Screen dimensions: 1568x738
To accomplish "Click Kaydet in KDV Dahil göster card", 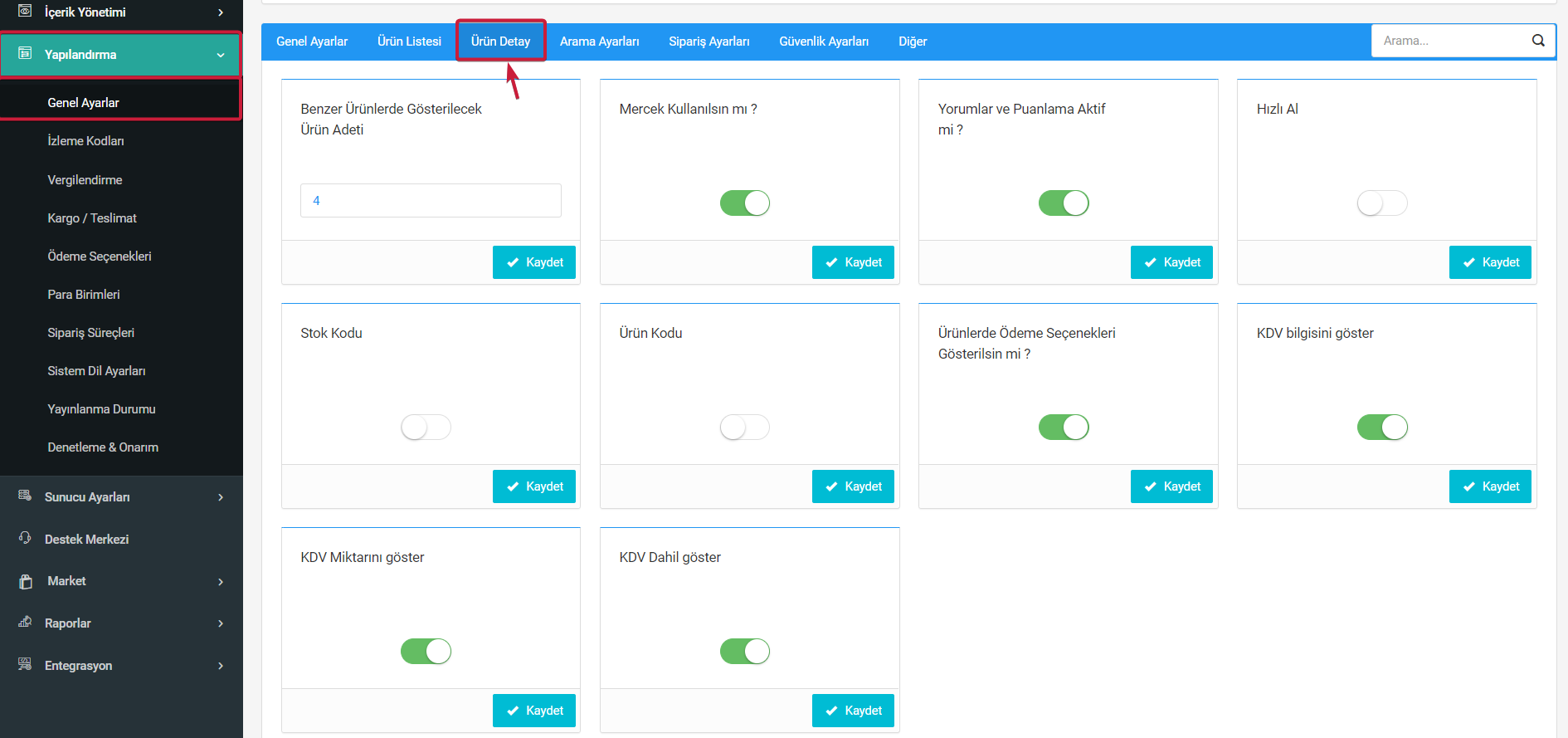I will pyautogui.click(x=853, y=711).
